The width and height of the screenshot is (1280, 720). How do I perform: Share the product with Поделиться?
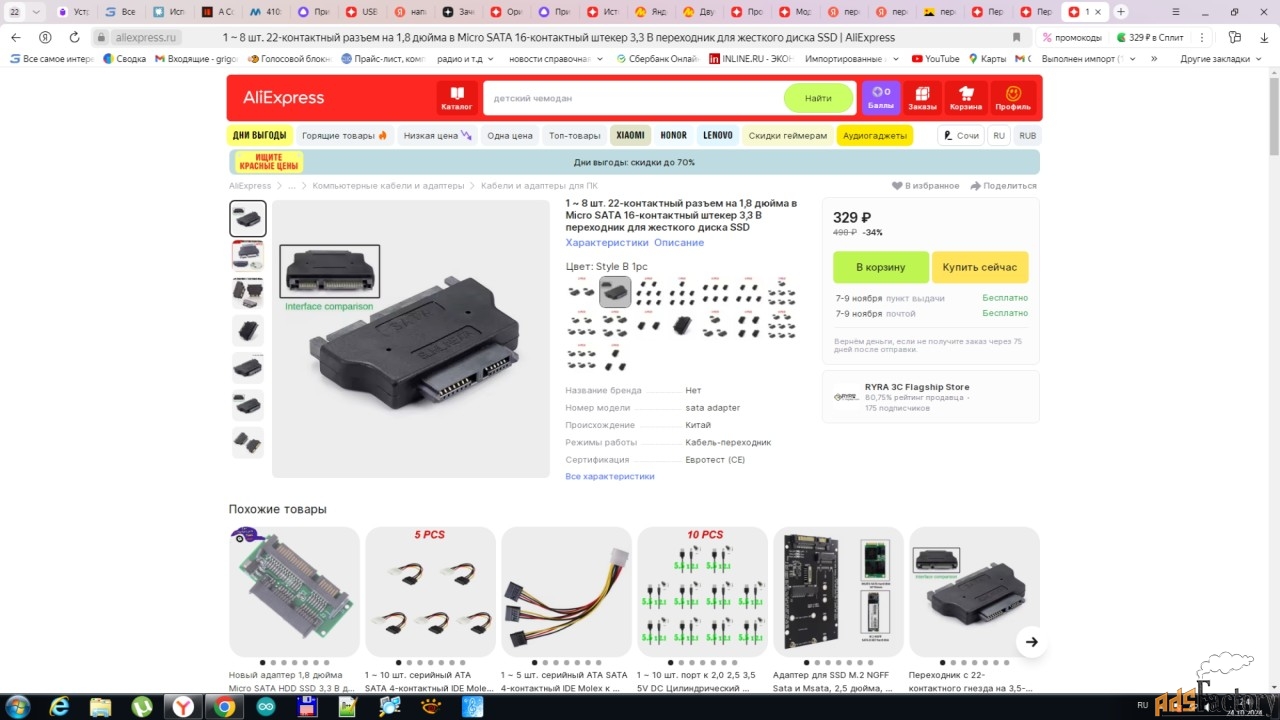(x=1003, y=186)
